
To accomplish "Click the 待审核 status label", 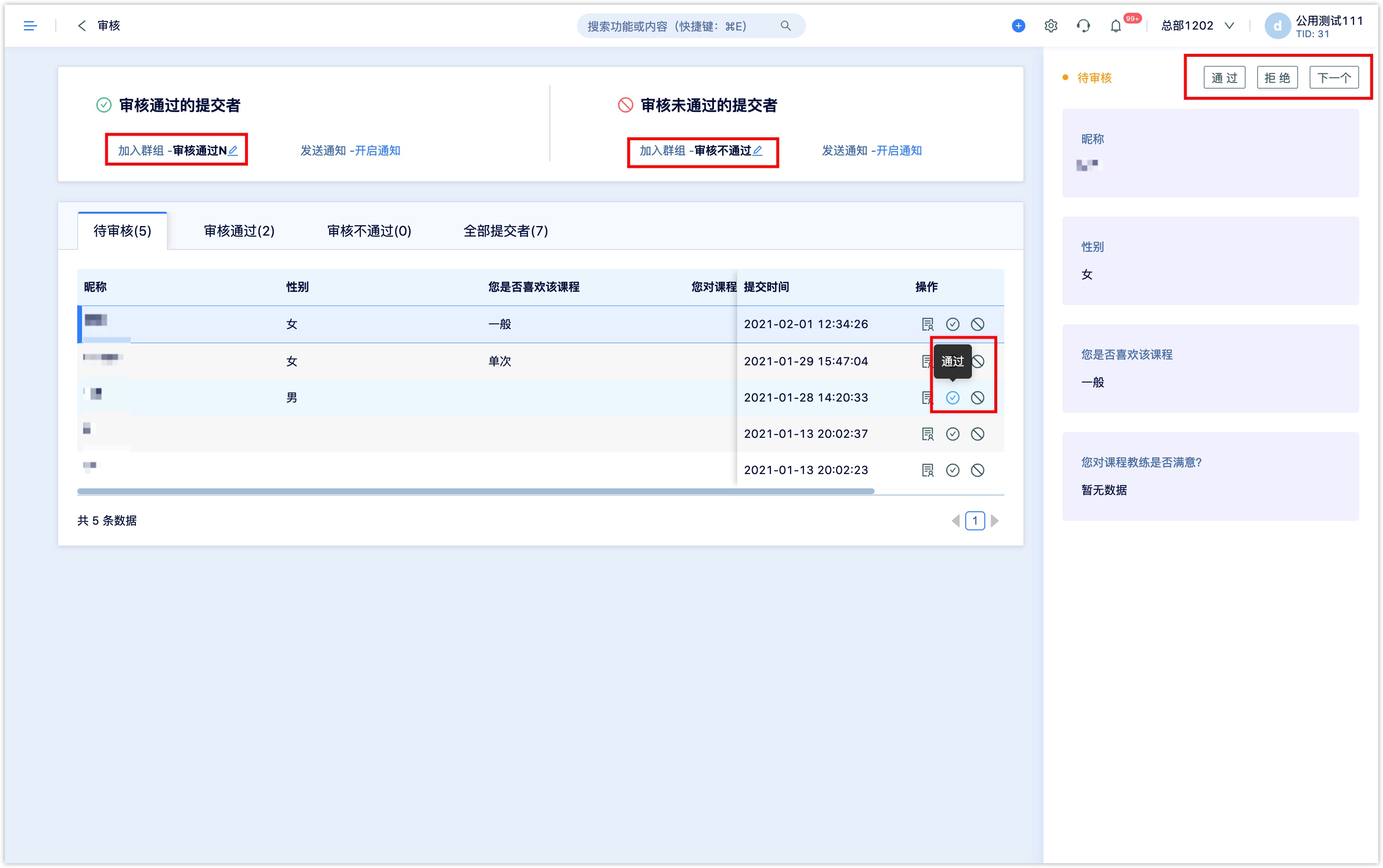I will [1094, 78].
